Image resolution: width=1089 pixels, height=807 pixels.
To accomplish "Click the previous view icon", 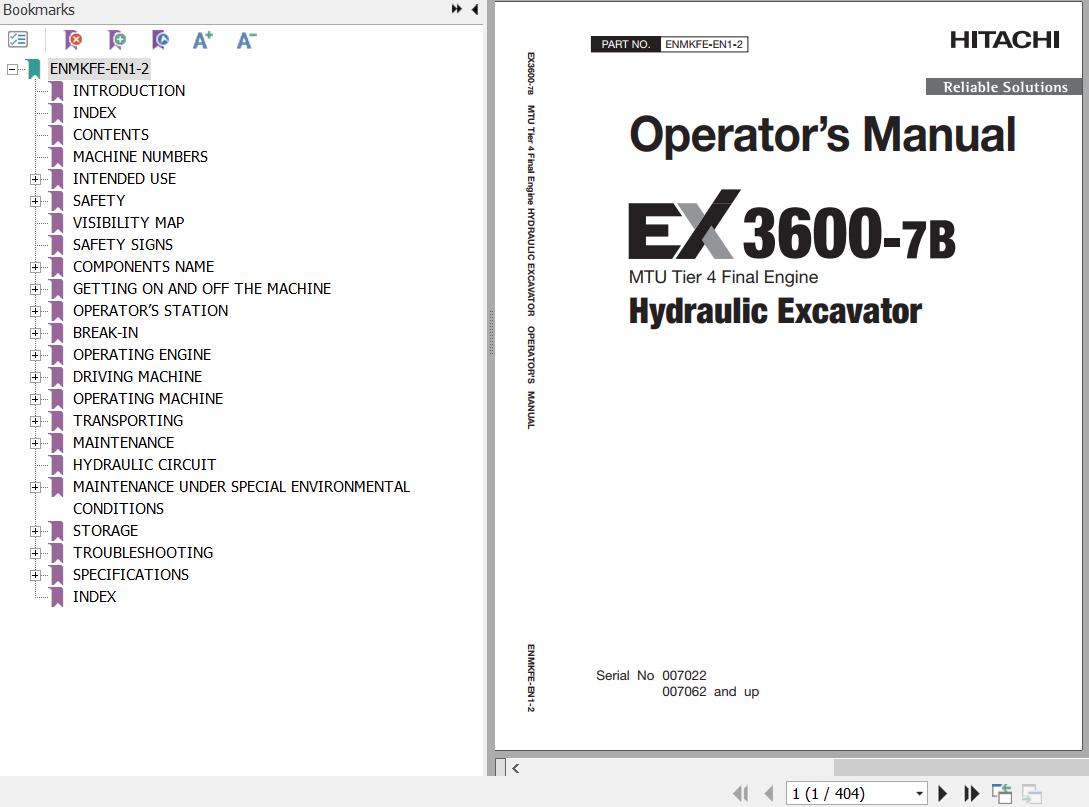I will [1001, 793].
